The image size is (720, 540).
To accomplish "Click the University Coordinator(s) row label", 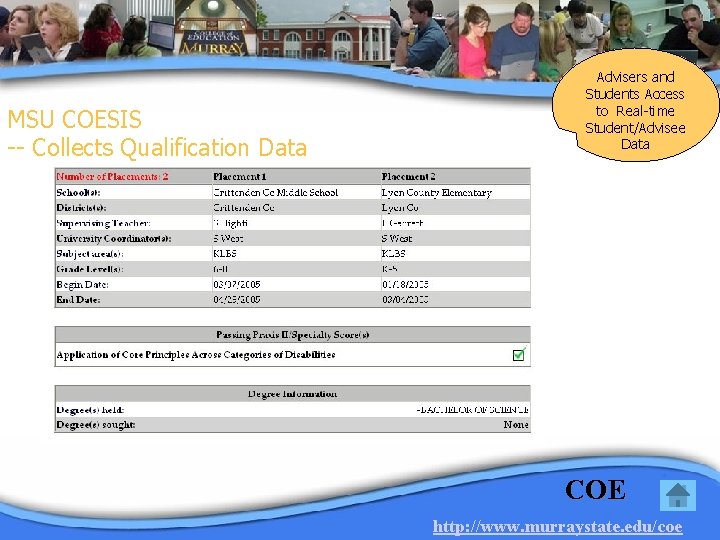I will click(114, 238).
